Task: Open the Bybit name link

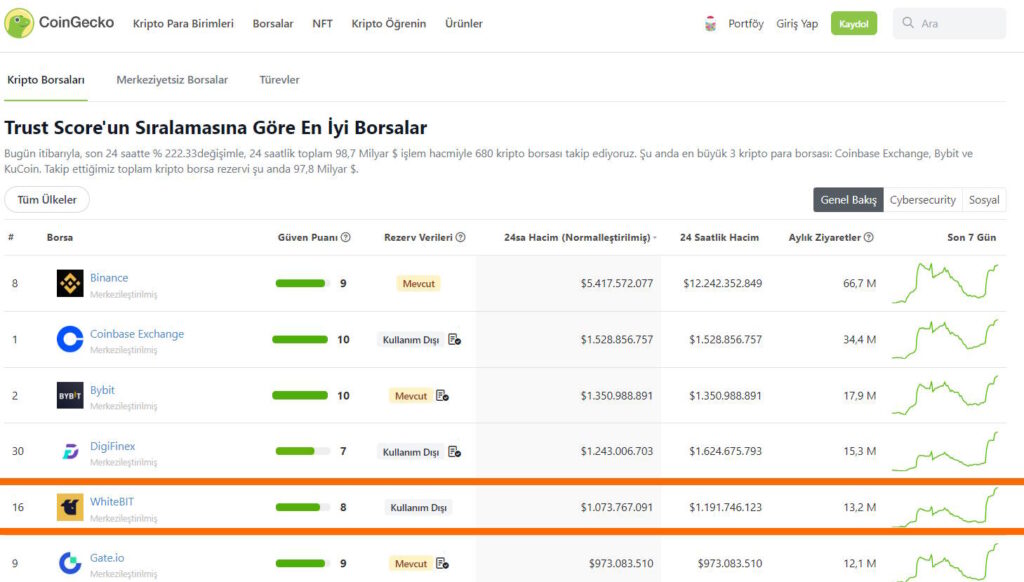Action: (x=103, y=390)
